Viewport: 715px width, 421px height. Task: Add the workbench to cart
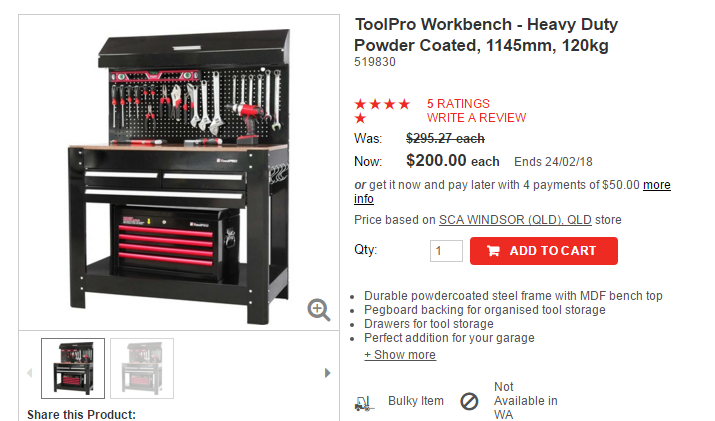coord(544,250)
